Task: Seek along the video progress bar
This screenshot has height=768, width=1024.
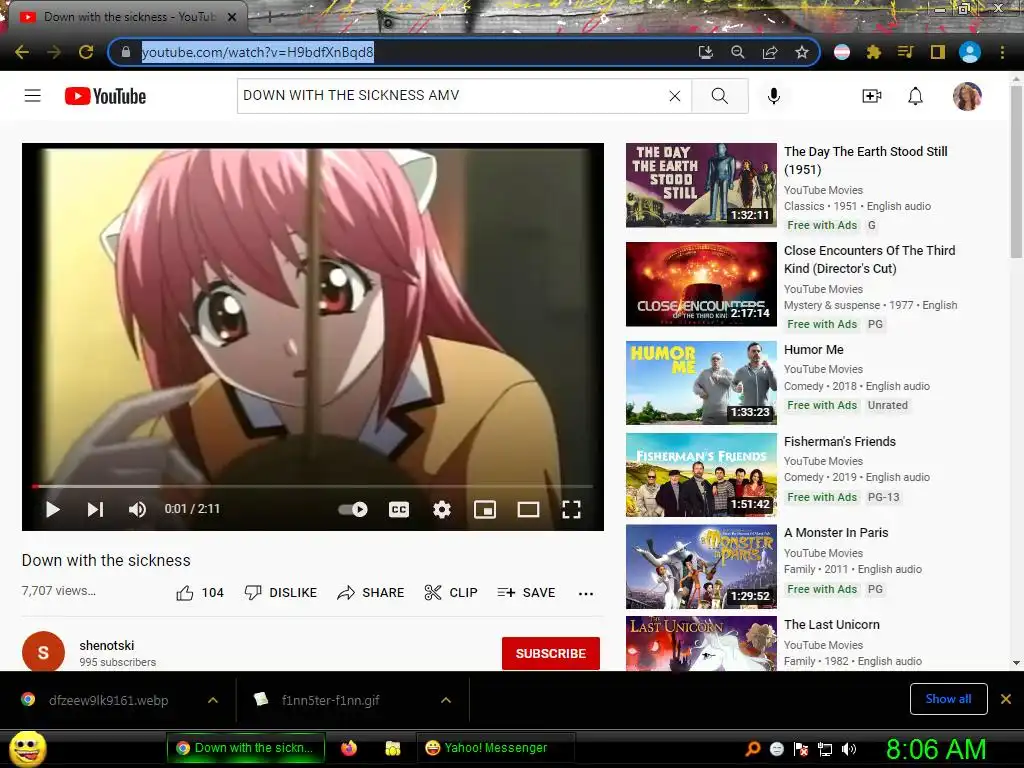Action: (313, 486)
